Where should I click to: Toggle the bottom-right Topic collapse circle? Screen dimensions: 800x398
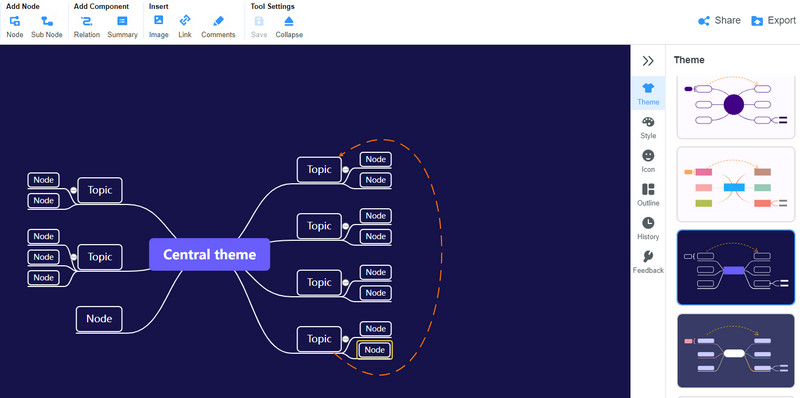[x=345, y=339]
